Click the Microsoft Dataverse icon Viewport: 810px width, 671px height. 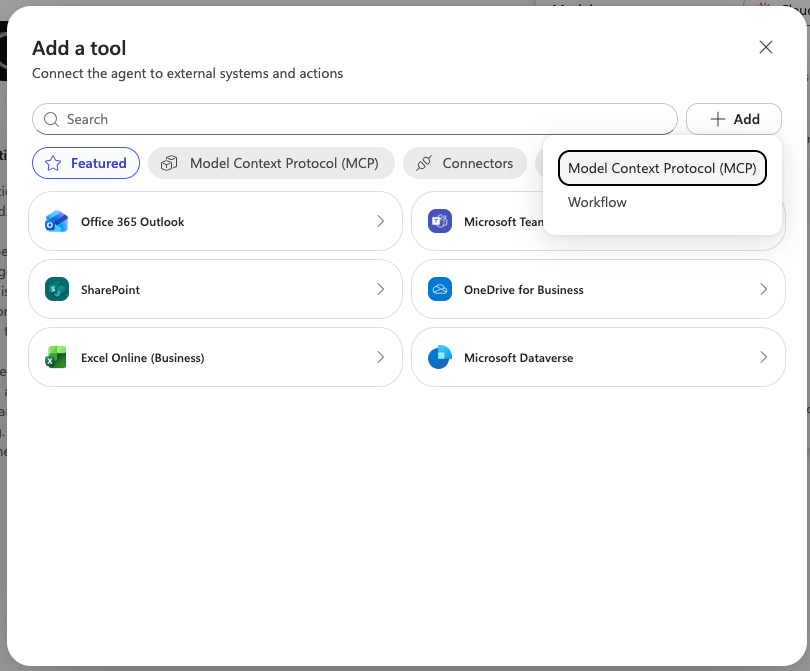(440, 357)
